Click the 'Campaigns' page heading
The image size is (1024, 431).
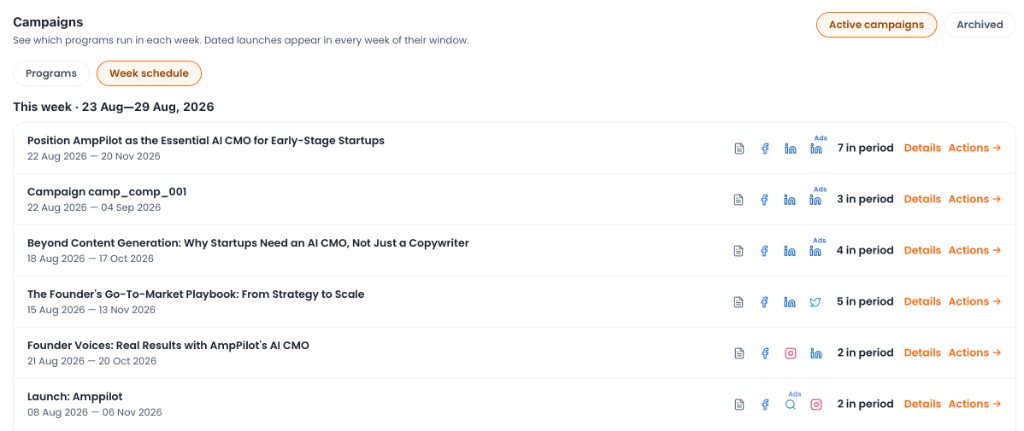(48, 22)
